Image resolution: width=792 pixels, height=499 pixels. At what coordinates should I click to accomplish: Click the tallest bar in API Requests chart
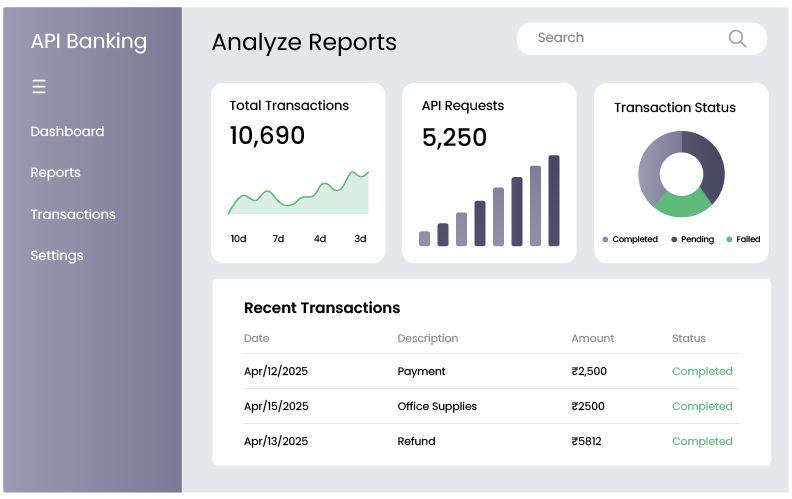[554, 201]
